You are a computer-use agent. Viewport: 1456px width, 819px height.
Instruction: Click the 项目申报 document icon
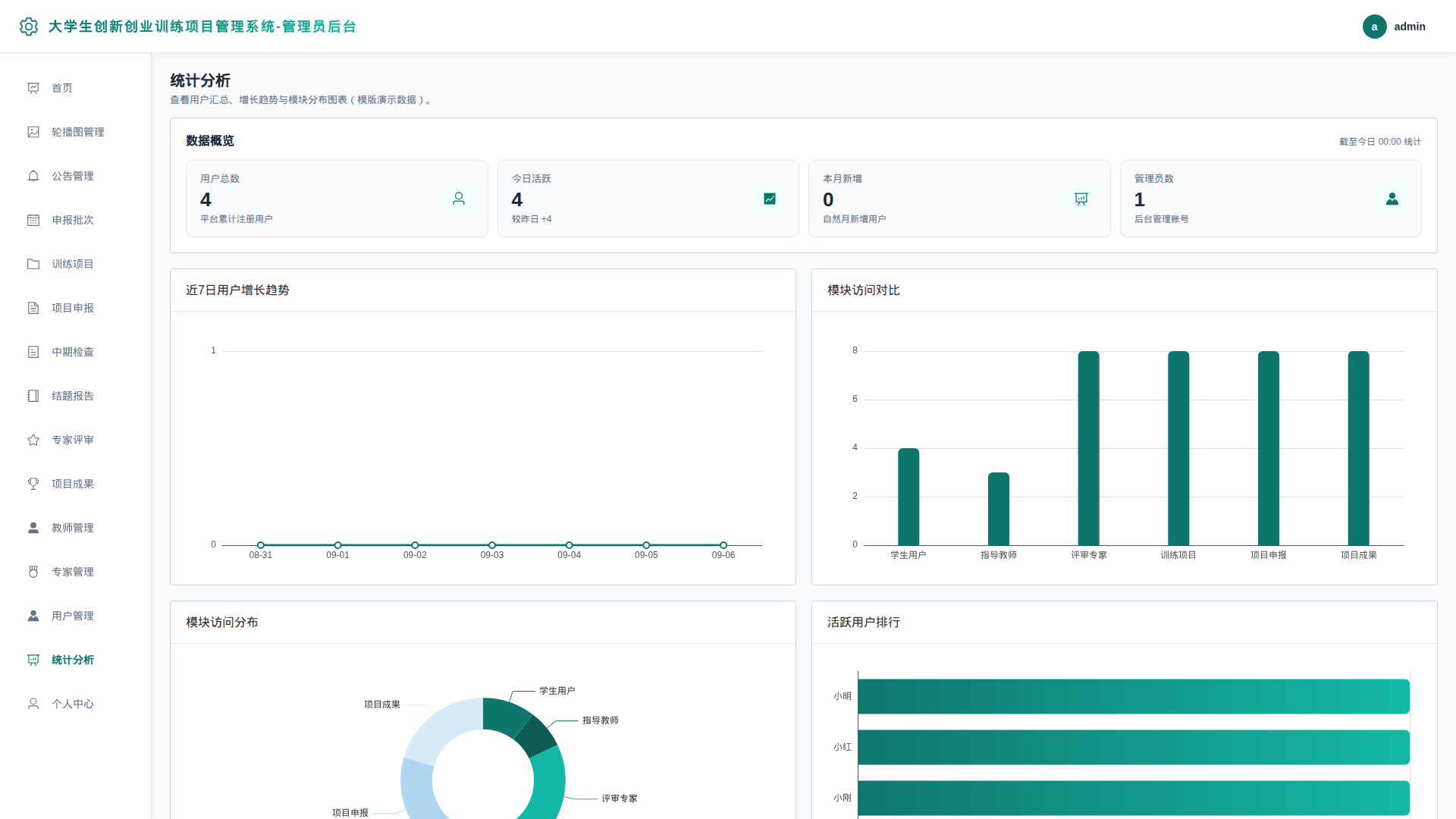coord(33,308)
